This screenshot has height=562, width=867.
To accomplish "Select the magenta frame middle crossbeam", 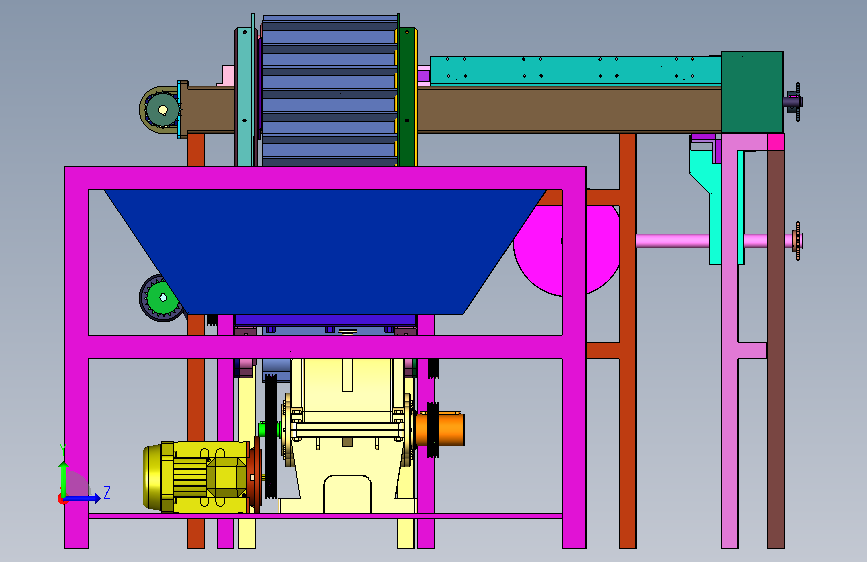I will coord(325,347).
